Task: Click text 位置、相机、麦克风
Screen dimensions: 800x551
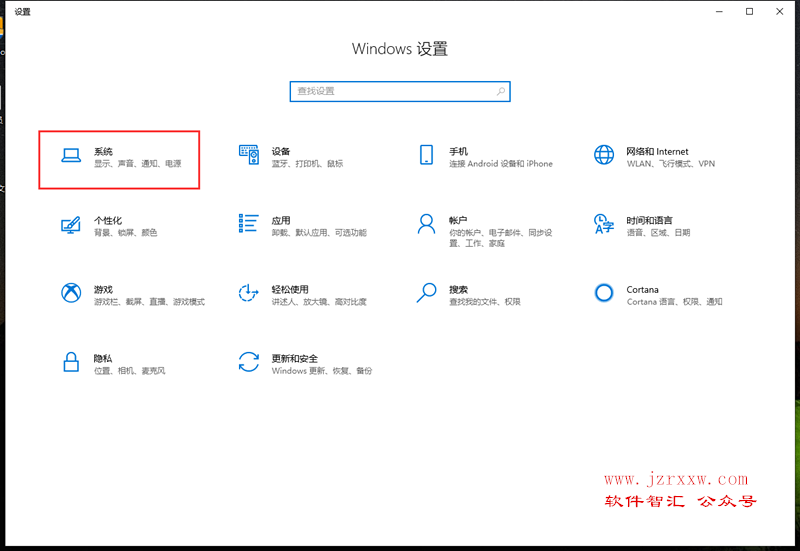Action: pyautogui.click(x=130, y=370)
